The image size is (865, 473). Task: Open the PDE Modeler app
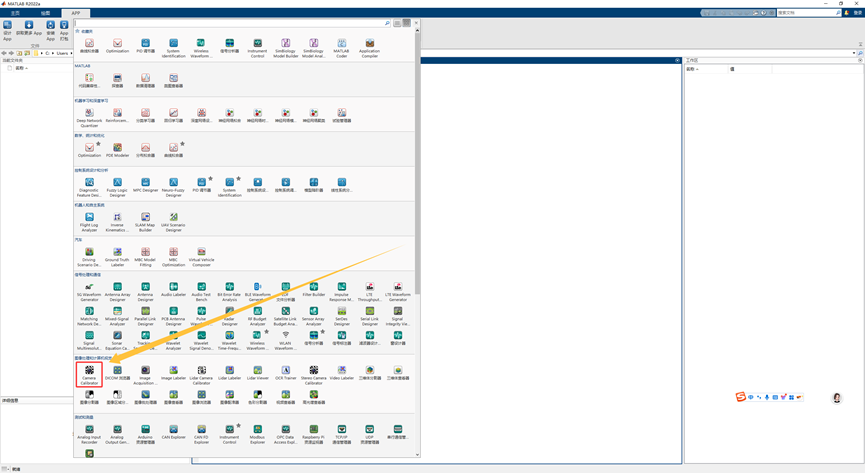pos(118,150)
